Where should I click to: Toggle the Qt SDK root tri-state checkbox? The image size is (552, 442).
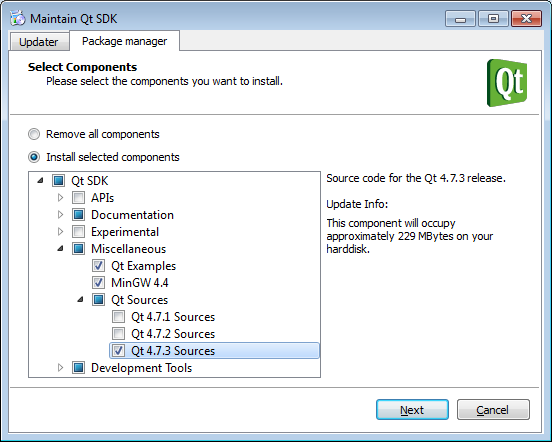(x=58, y=181)
